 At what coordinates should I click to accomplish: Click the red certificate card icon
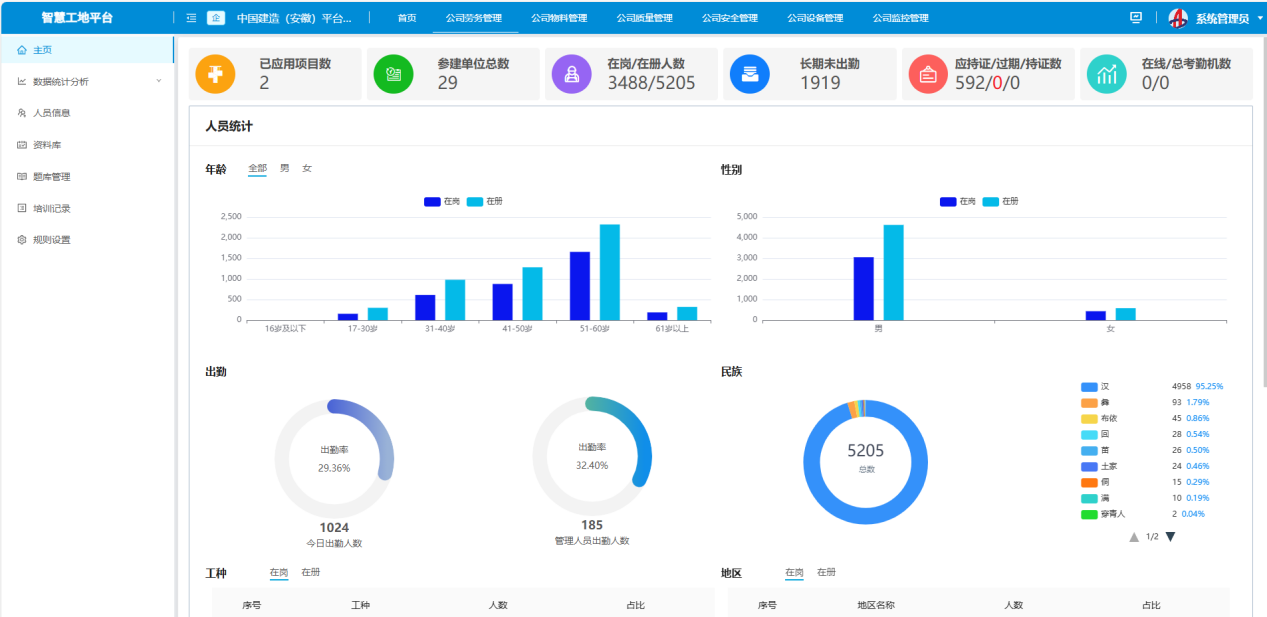click(x=928, y=74)
